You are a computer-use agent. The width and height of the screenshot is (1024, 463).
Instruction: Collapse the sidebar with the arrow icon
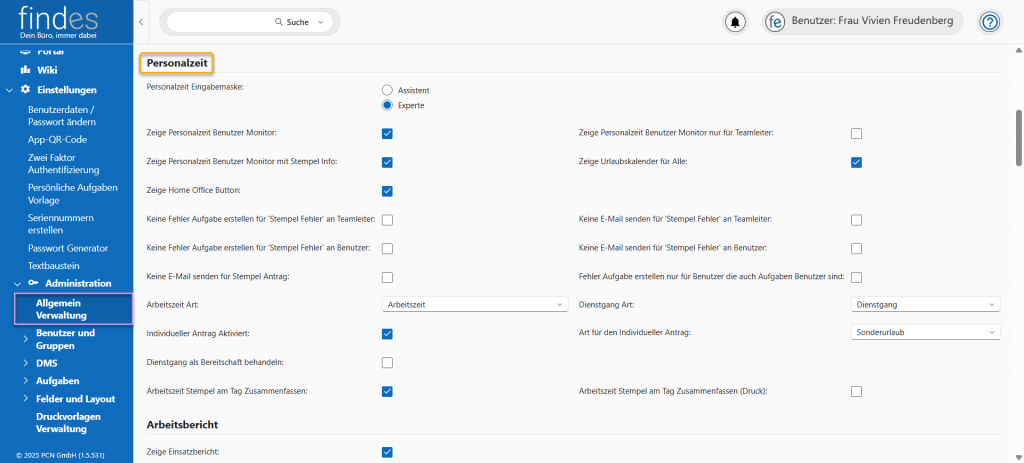141,21
